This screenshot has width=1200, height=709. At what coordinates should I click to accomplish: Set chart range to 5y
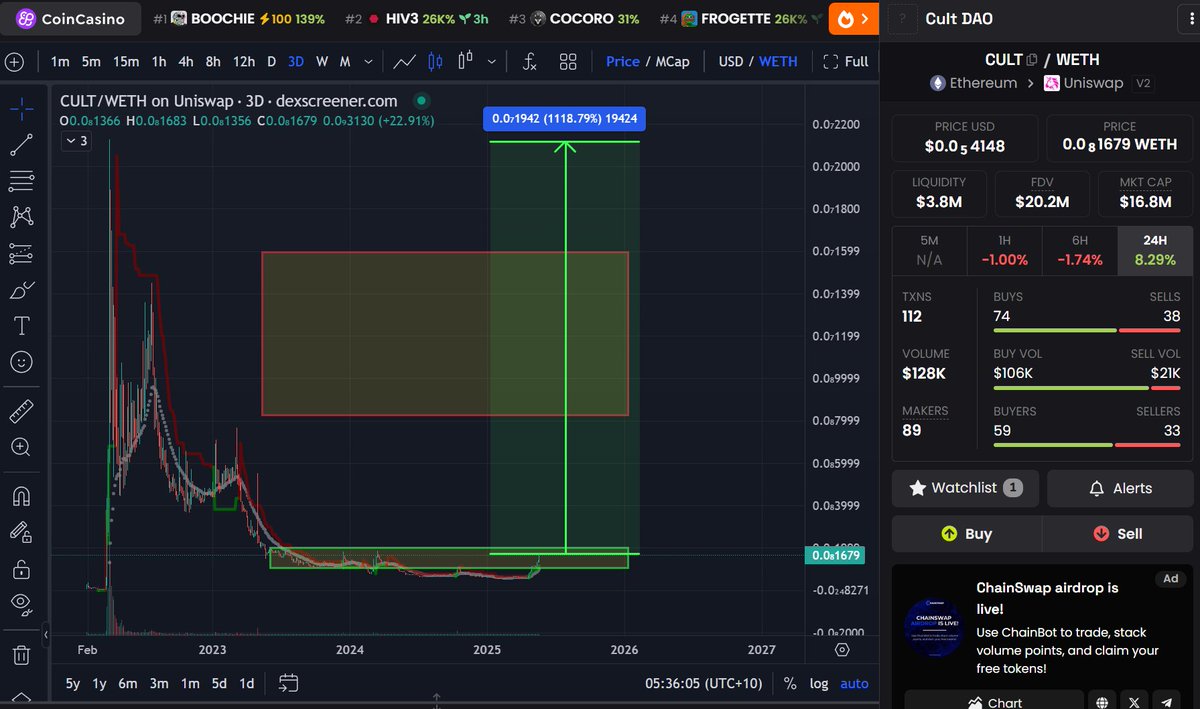click(73, 684)
